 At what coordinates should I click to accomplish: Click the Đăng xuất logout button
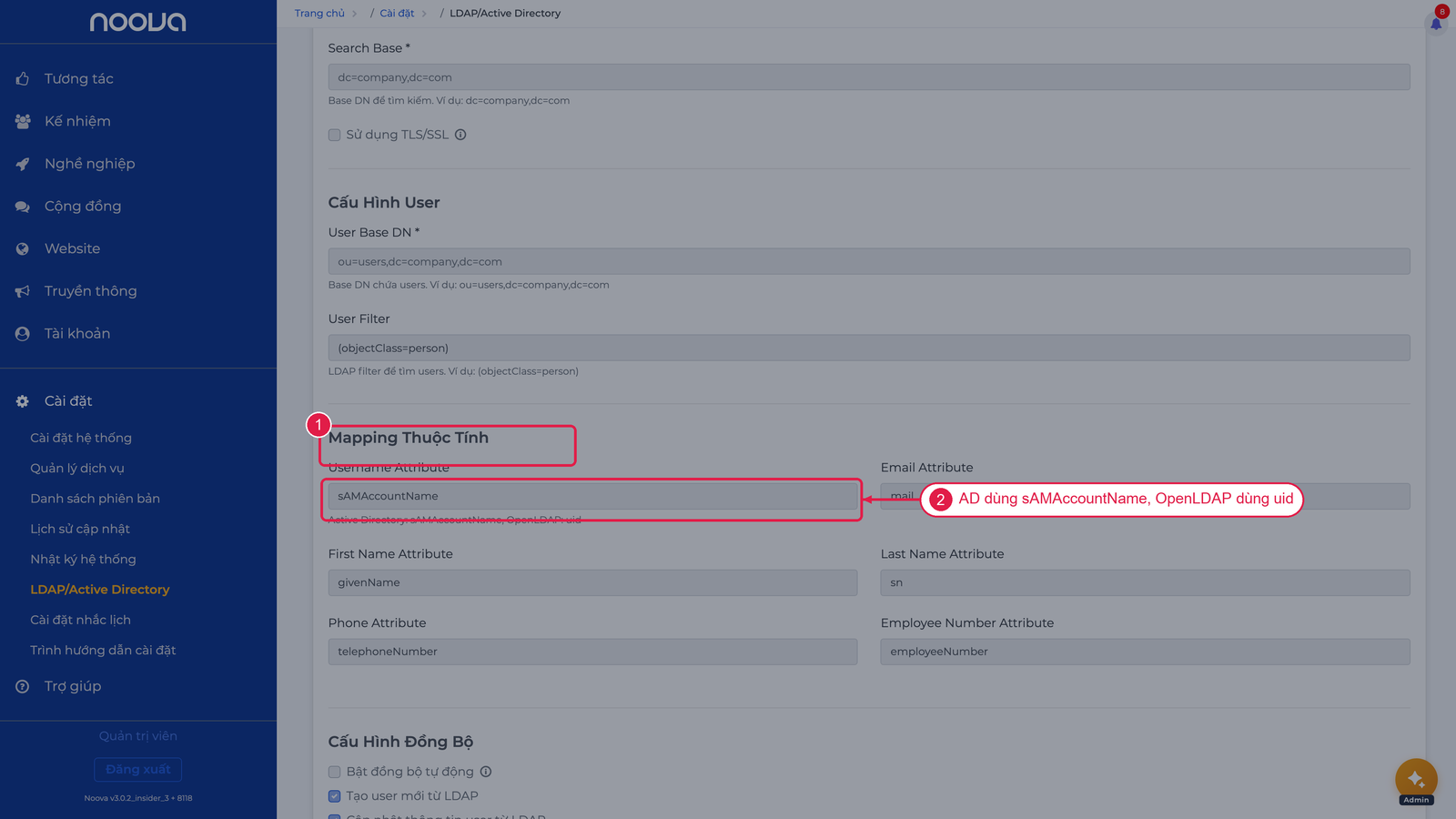pyautogui.click(x=138, y=770)
